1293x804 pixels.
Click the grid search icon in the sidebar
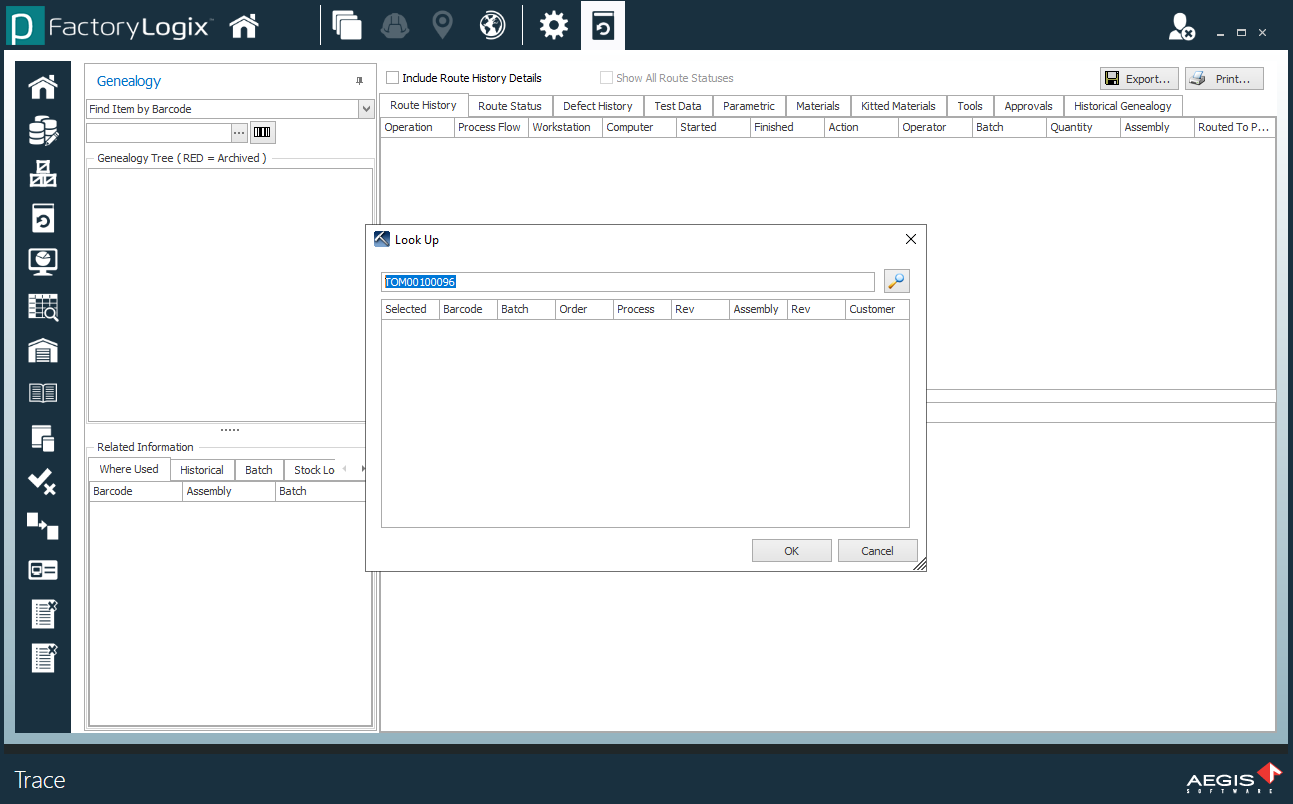tap(42, 305)
